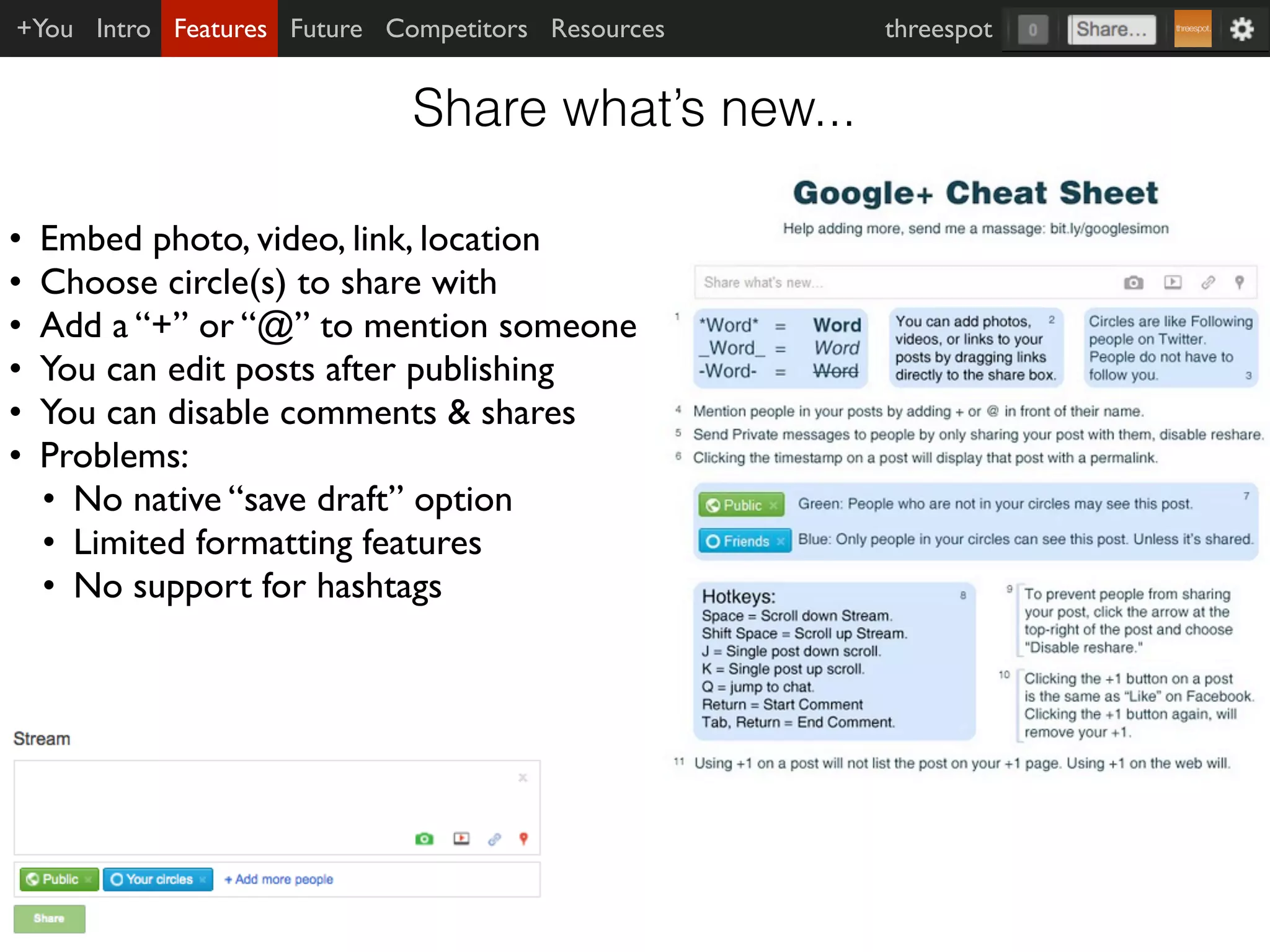
Task: Click the green Public chip on cheat sheet
Action: tap(741, 505)
